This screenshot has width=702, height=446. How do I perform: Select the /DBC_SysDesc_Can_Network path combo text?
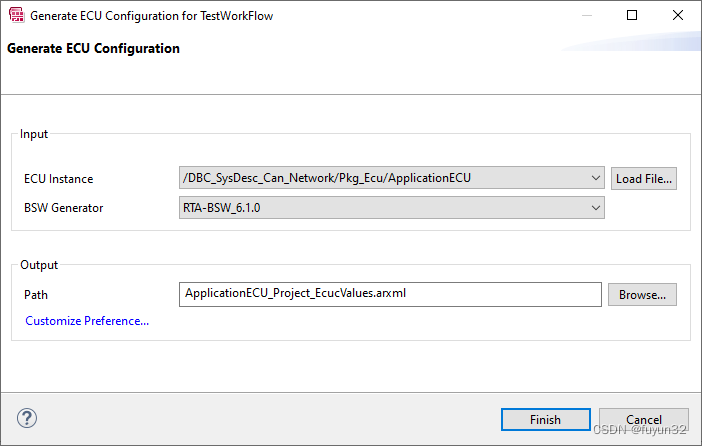327,178
